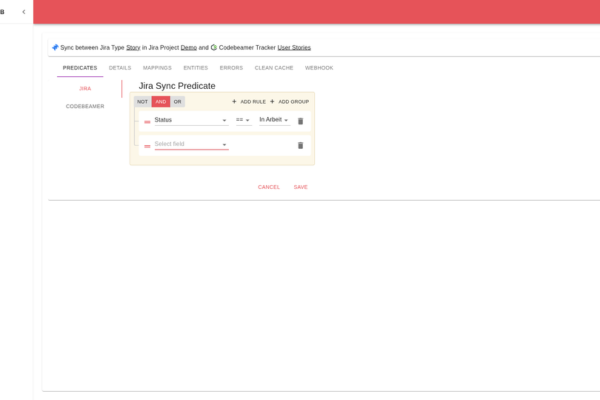The height and width of the screenshot is (400, 600).
Task: Switch to the Errors tab
Action: click(x=231, y=68)
